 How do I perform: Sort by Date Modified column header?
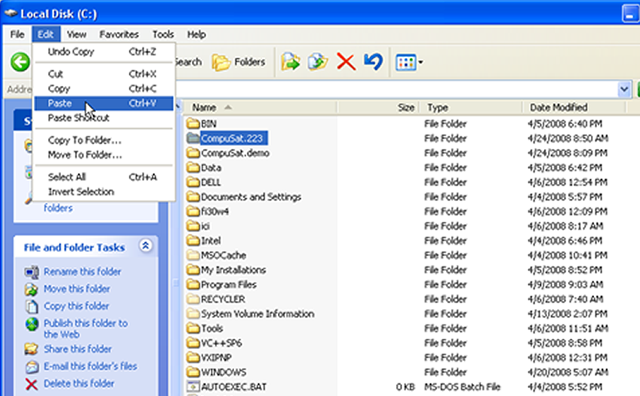pyautogui.click(x=574, y=107)
